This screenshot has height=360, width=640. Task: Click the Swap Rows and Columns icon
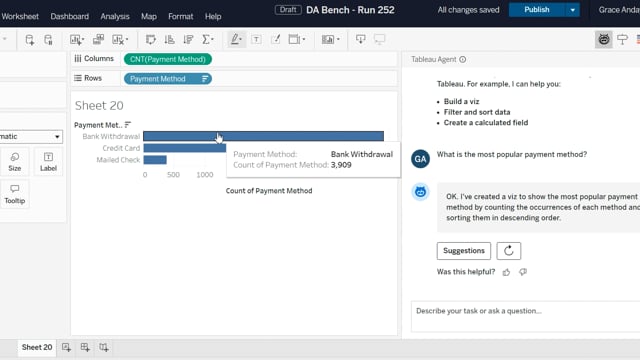[x=151, y=40]
